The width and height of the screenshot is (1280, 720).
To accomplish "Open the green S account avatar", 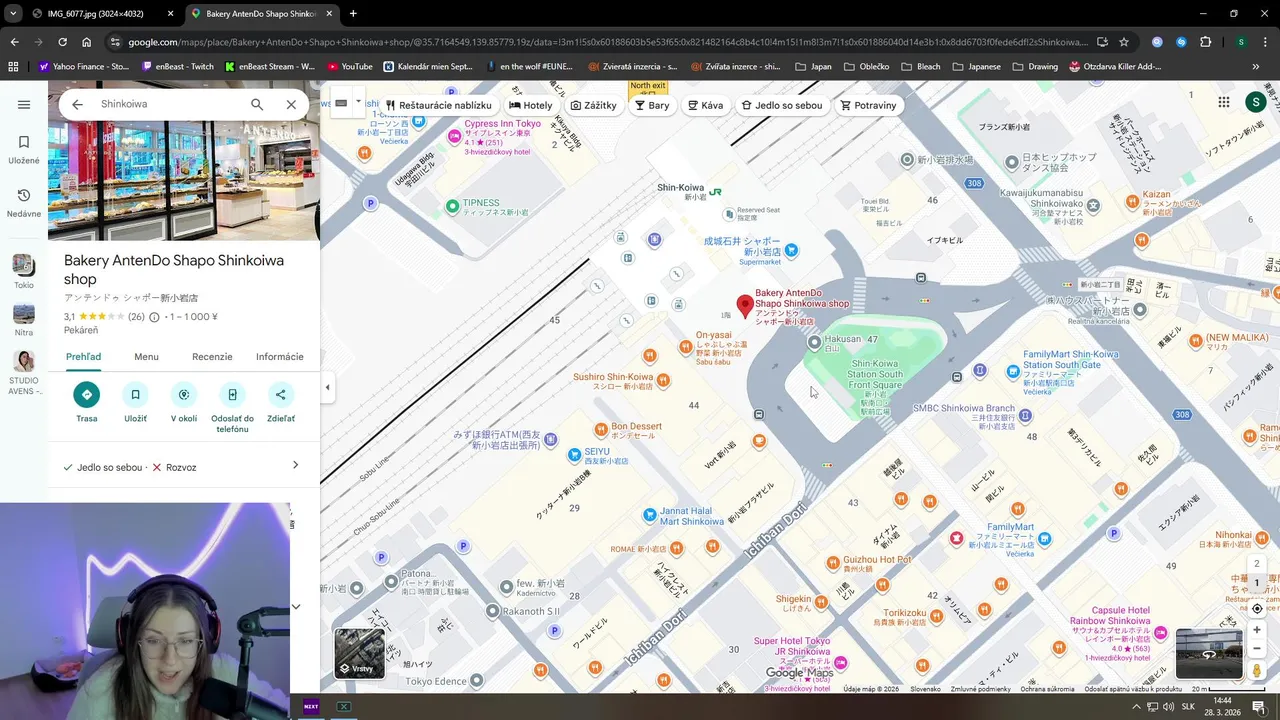I will (x=1255, y=102).
